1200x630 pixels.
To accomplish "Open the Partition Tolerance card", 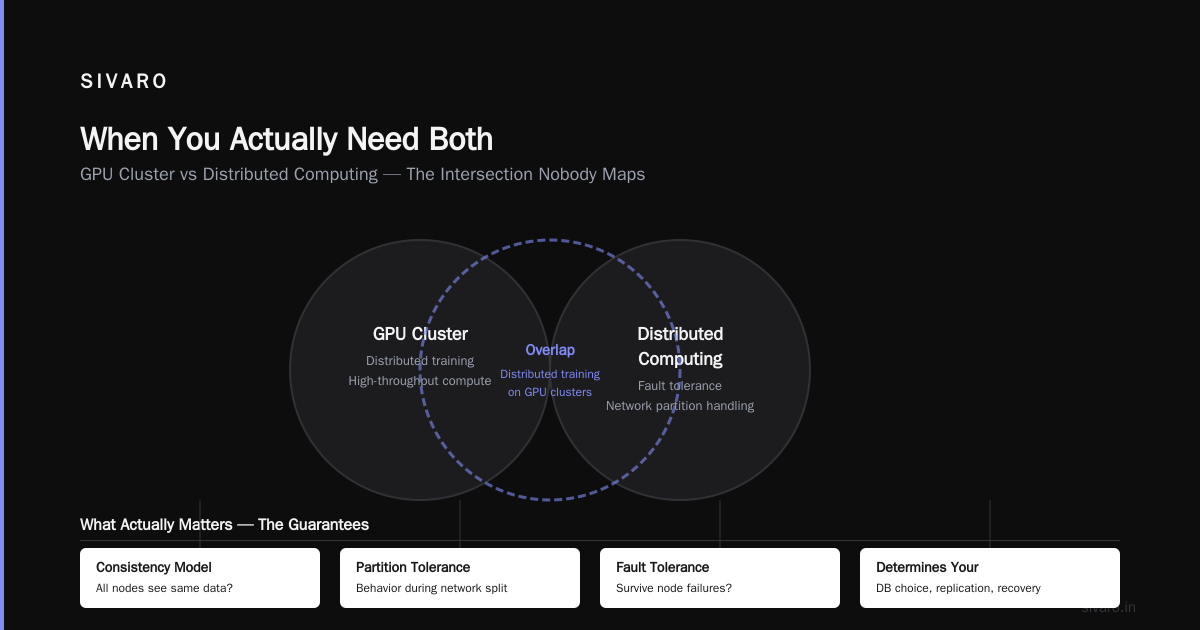I will tap(460, 578).
